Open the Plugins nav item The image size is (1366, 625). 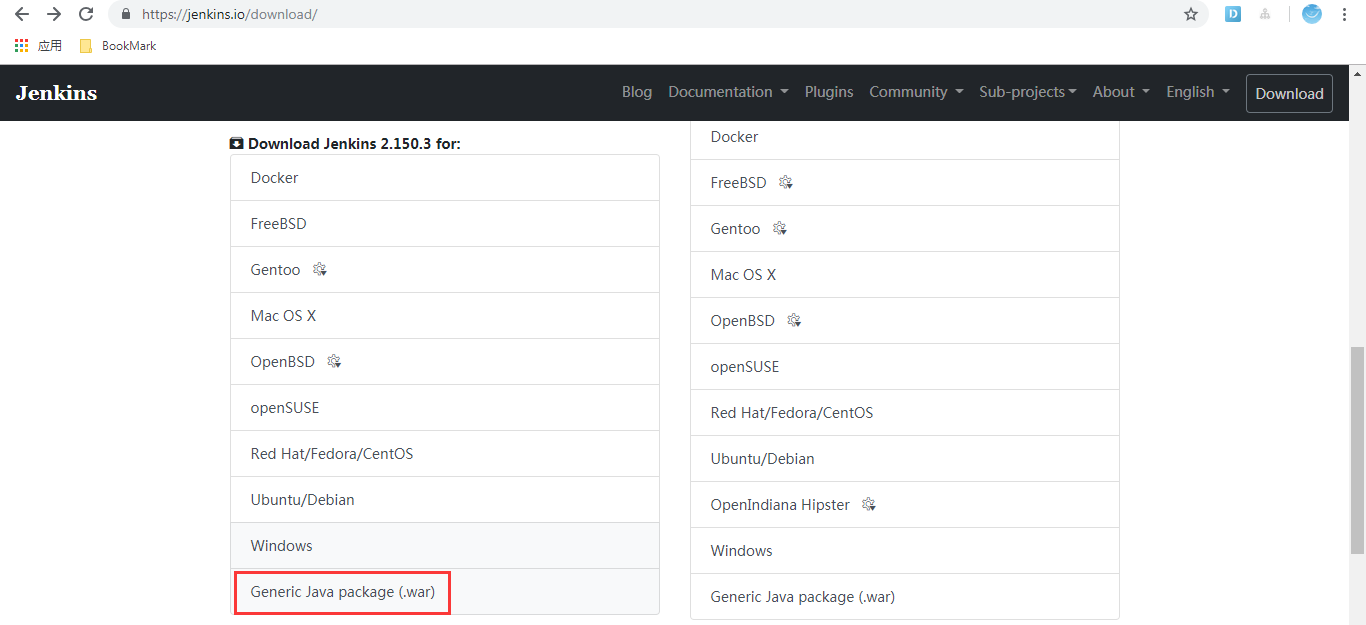(x=829, y=92)
